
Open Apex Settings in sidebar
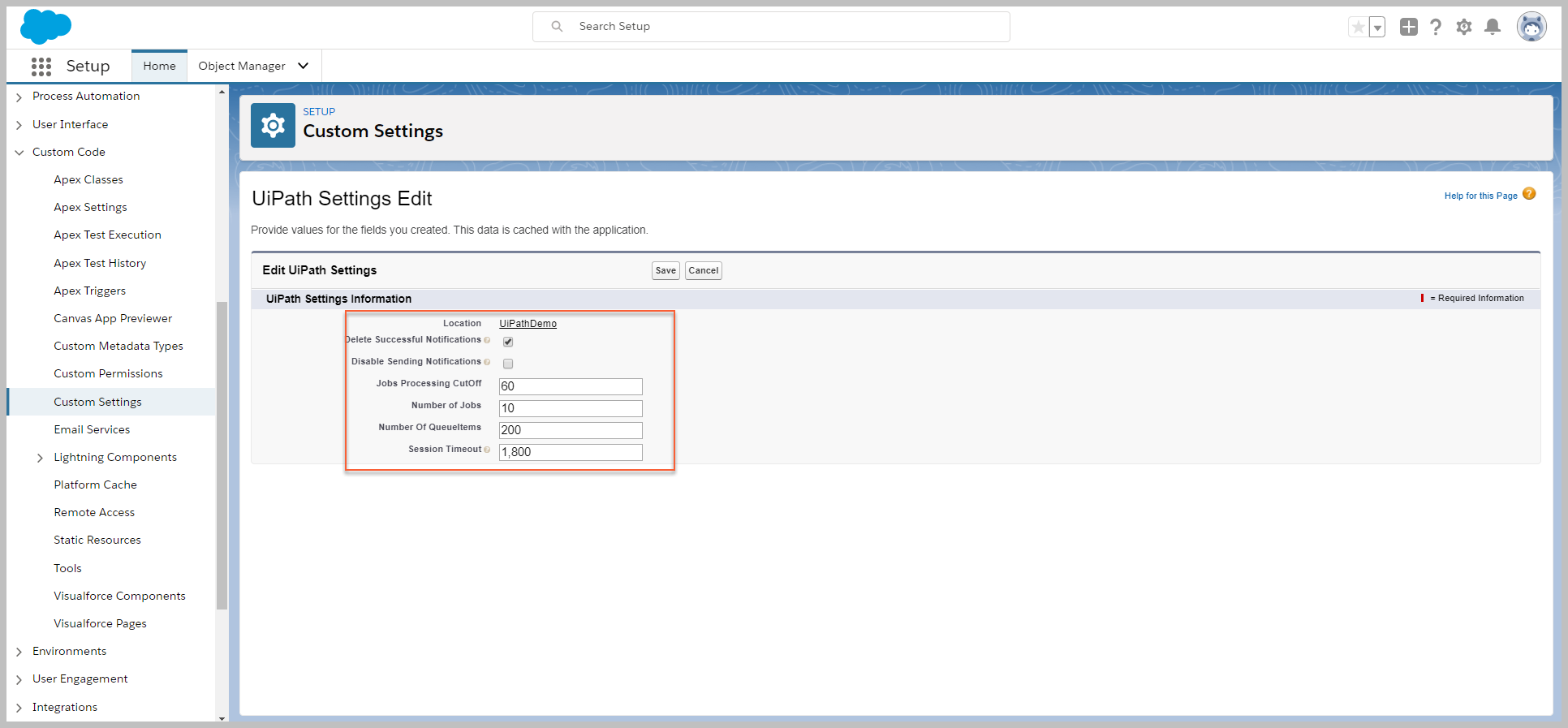[90, 207]
